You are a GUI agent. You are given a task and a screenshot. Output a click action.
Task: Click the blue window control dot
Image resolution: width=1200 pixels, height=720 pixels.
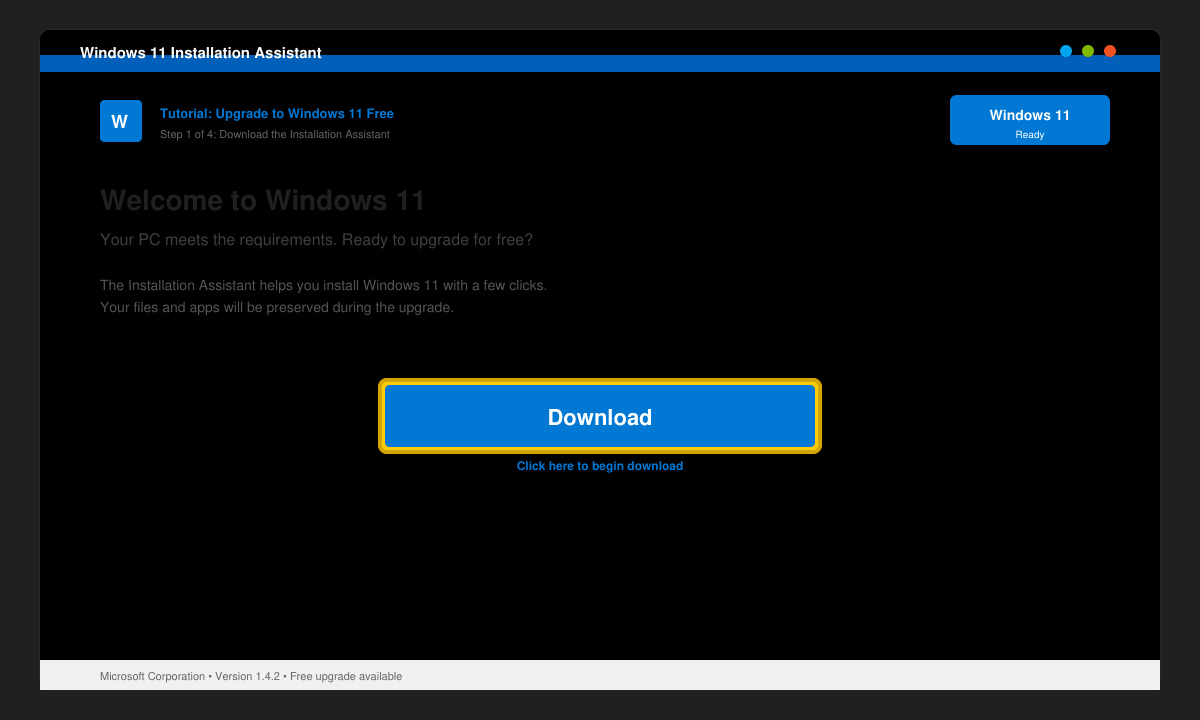pyautogui.click(x=1066, y=51)
